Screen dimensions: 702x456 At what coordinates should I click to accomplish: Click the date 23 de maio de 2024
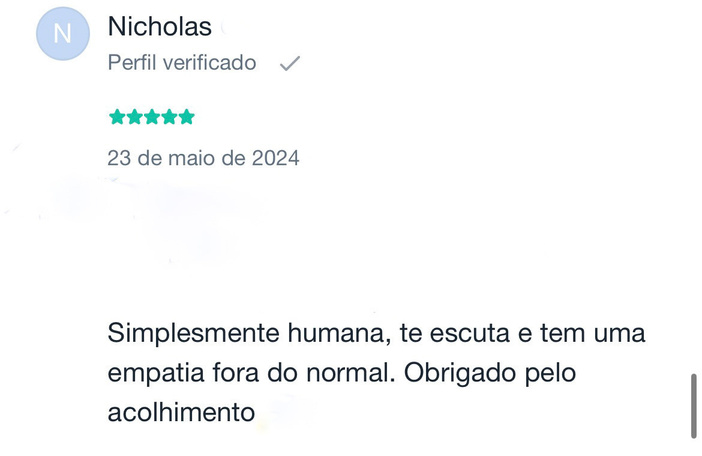click(203, 158)
